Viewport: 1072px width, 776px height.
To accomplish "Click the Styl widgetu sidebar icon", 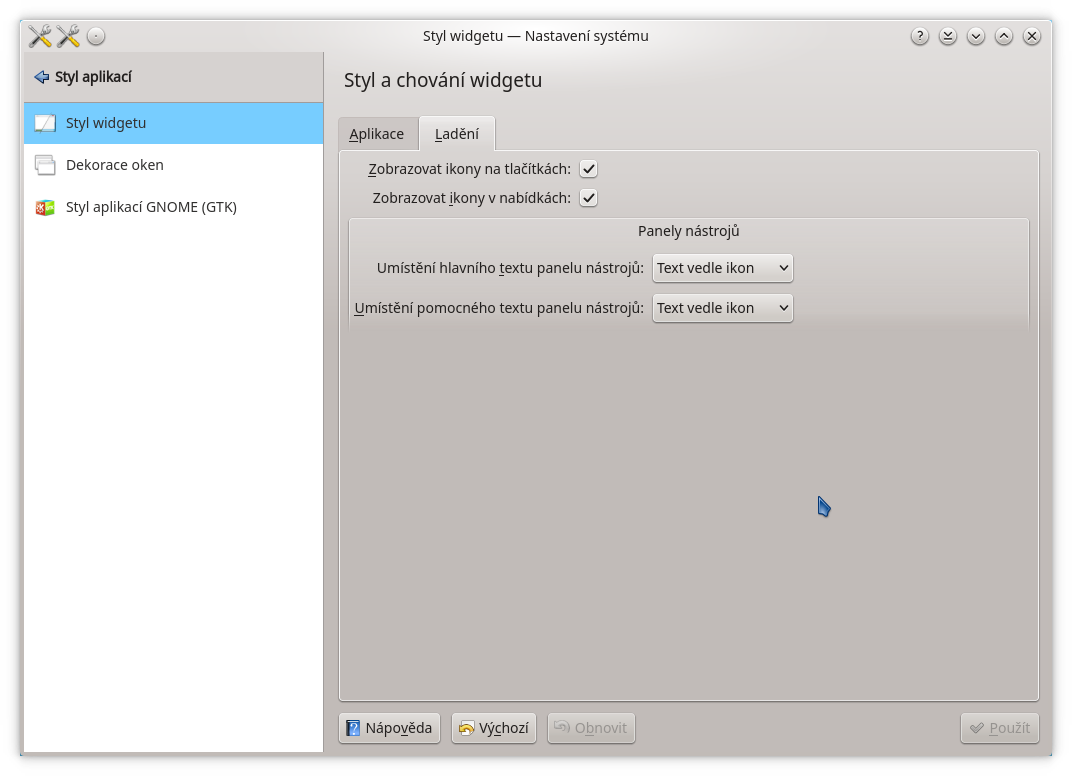I will coord(45,123).
